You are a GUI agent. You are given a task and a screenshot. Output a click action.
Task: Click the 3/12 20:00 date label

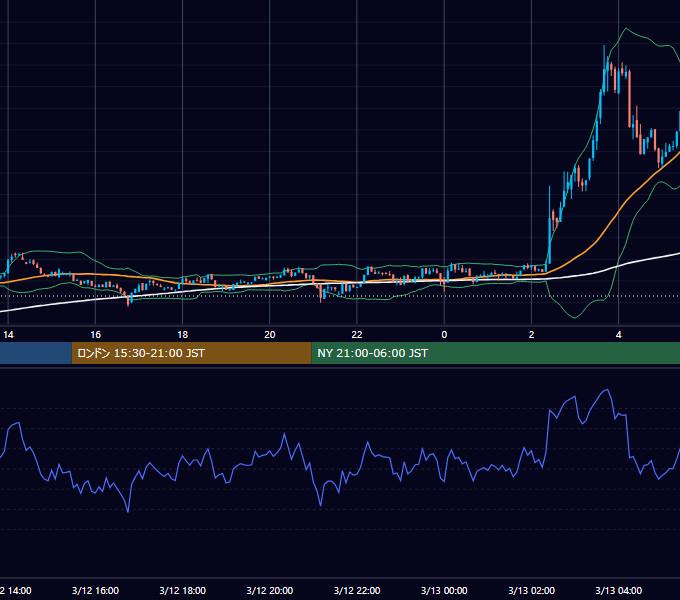coord(270,590)
